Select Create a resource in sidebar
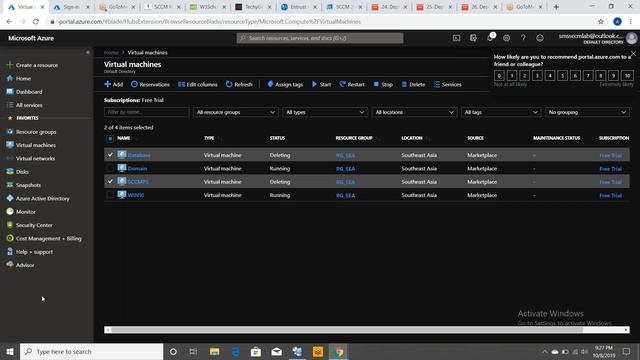 point(37,65)
